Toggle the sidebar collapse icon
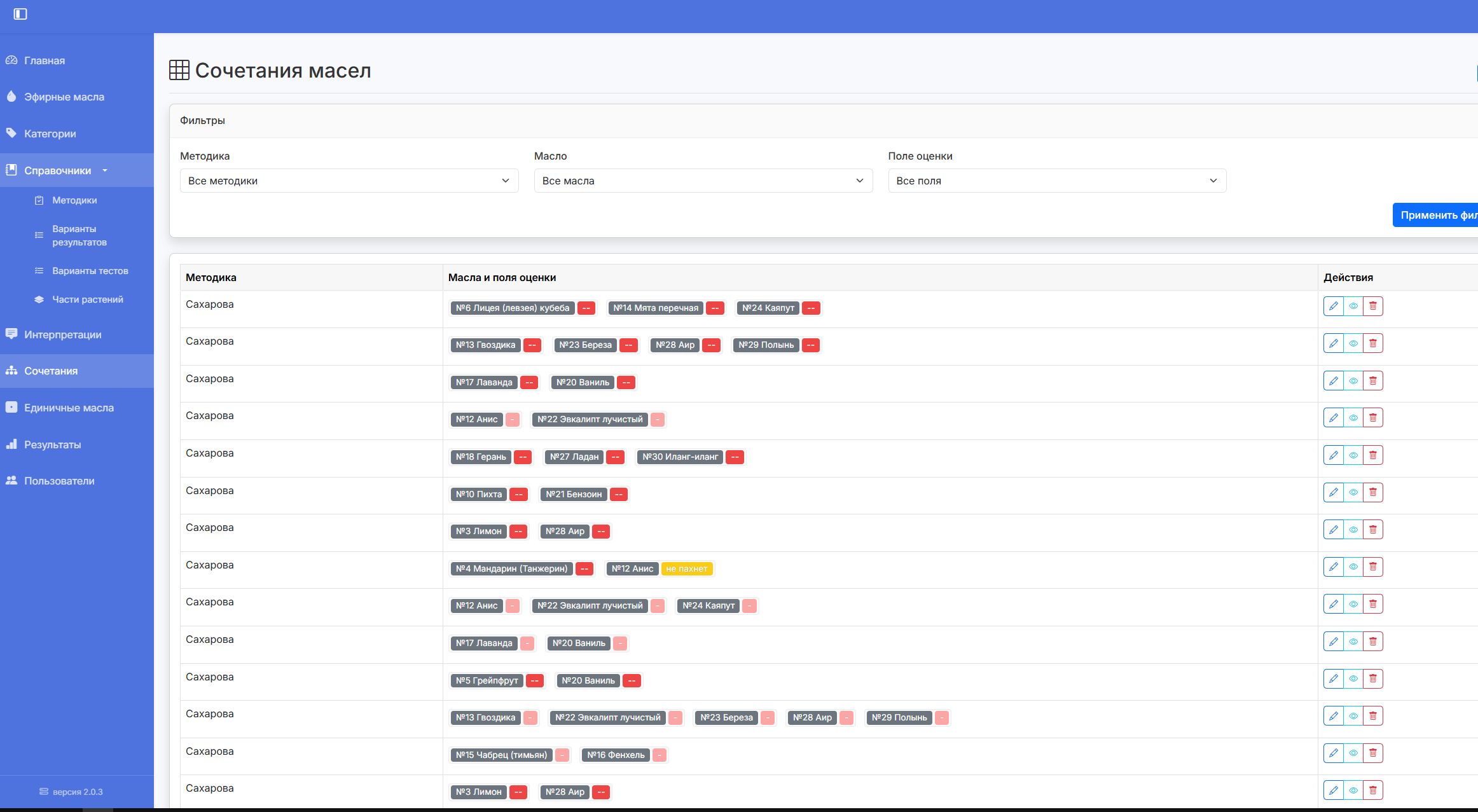Viewport: 1478px width, 812px height. click(x=20, y=14)
